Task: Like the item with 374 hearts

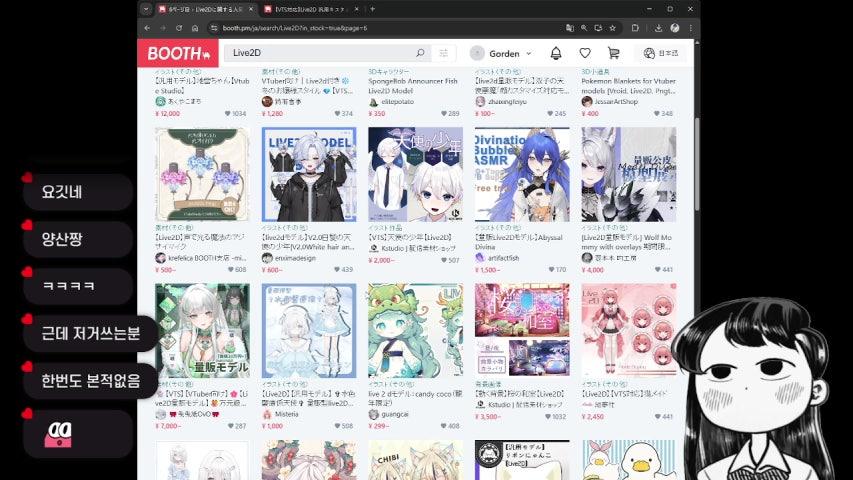Action: 337,113
